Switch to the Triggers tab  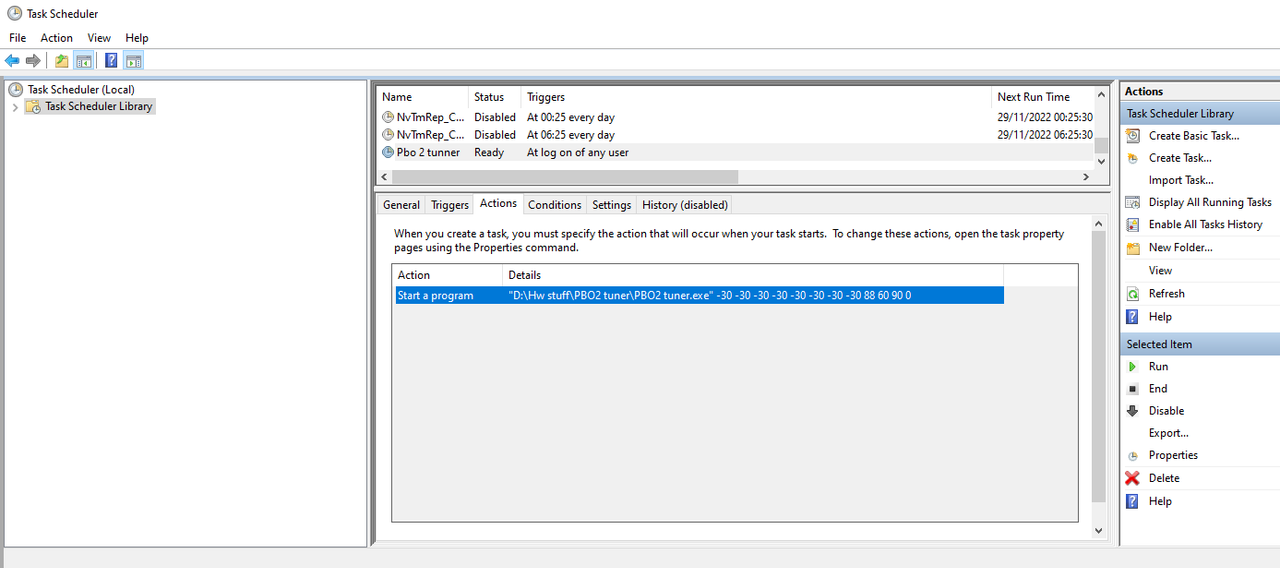click(x=449, y=205)
